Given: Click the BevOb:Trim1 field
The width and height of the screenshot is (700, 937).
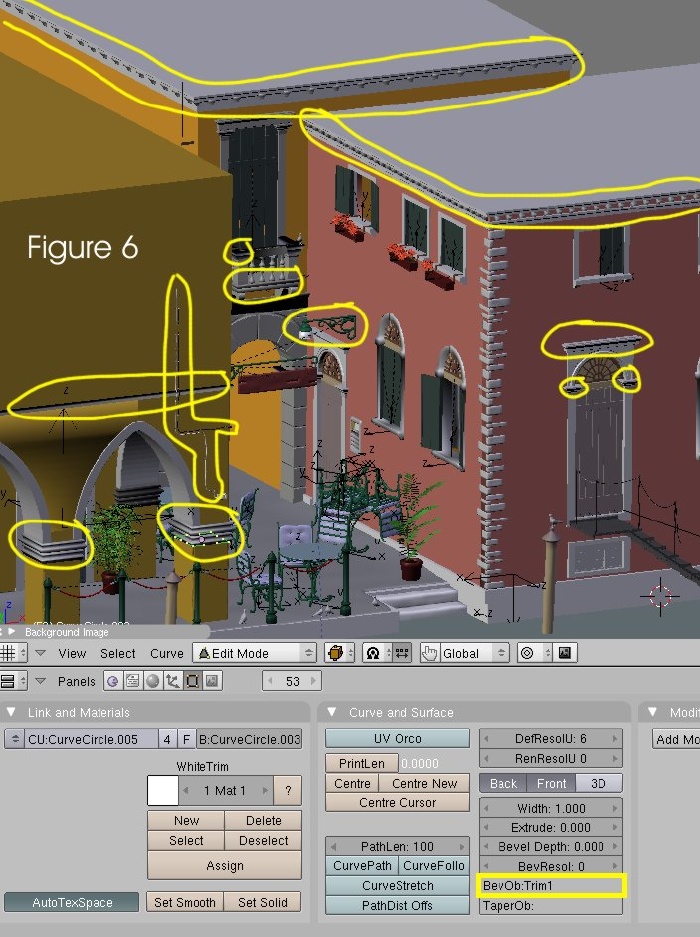Looking at the screenshot, I should tap(551, 886).
